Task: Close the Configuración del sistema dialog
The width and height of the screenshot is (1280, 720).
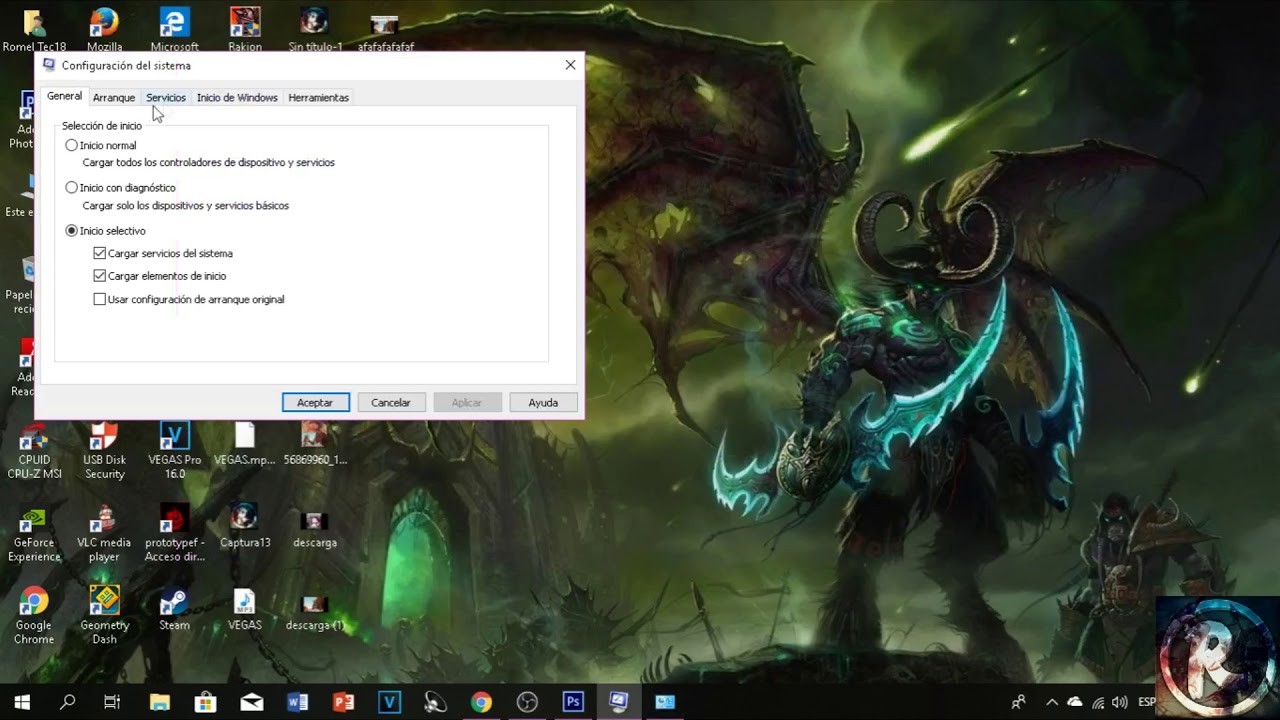Action: 570,65
